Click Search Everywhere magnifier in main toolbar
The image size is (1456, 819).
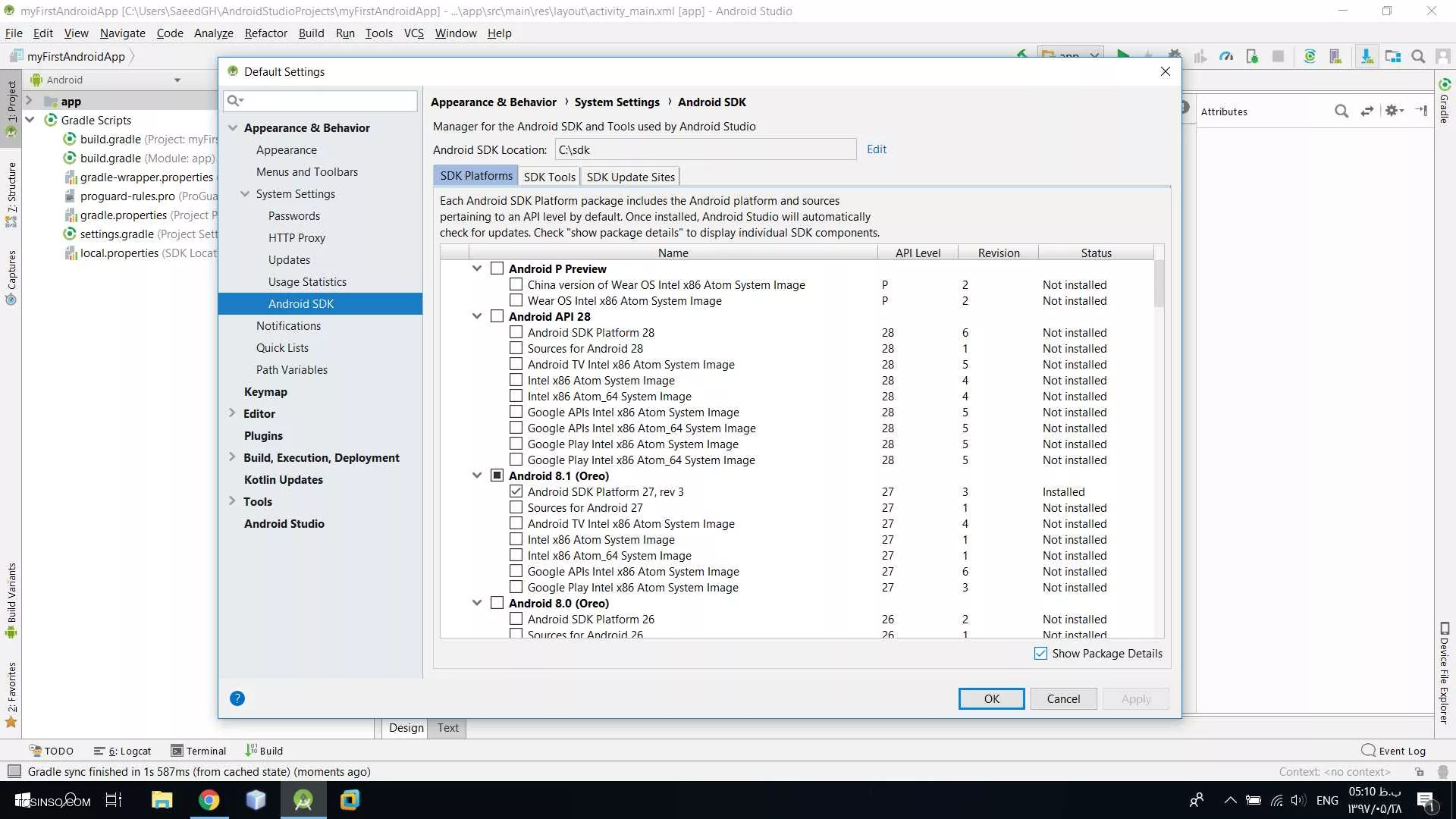(x=1418, y=56)
